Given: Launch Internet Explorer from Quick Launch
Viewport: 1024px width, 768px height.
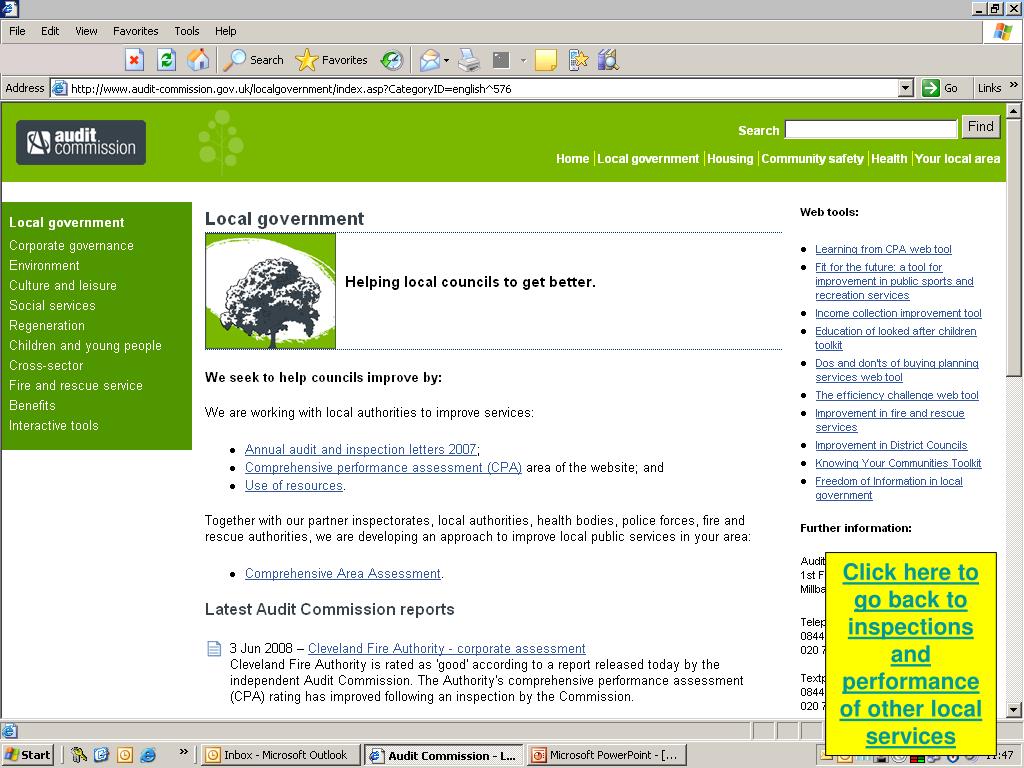Looking at the screenshot, I should click(x=148, y=755).
